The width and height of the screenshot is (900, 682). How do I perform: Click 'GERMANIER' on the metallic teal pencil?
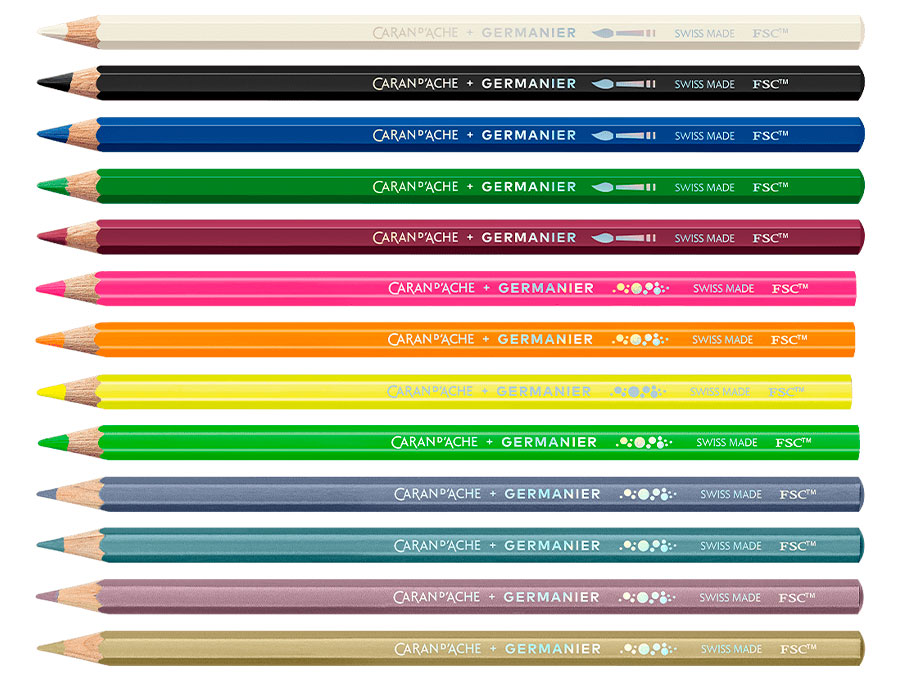click(x=552, y=545)
